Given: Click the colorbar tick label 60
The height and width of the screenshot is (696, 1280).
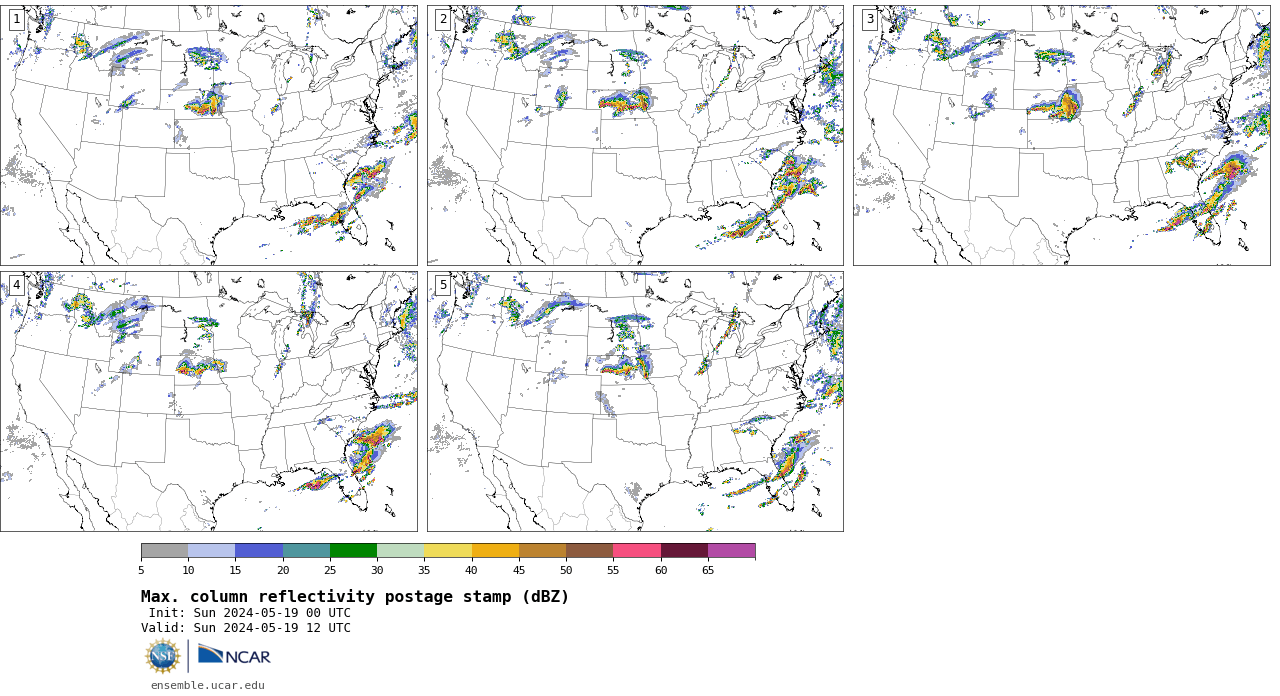Looking at the screenshot, I should 661,571.
